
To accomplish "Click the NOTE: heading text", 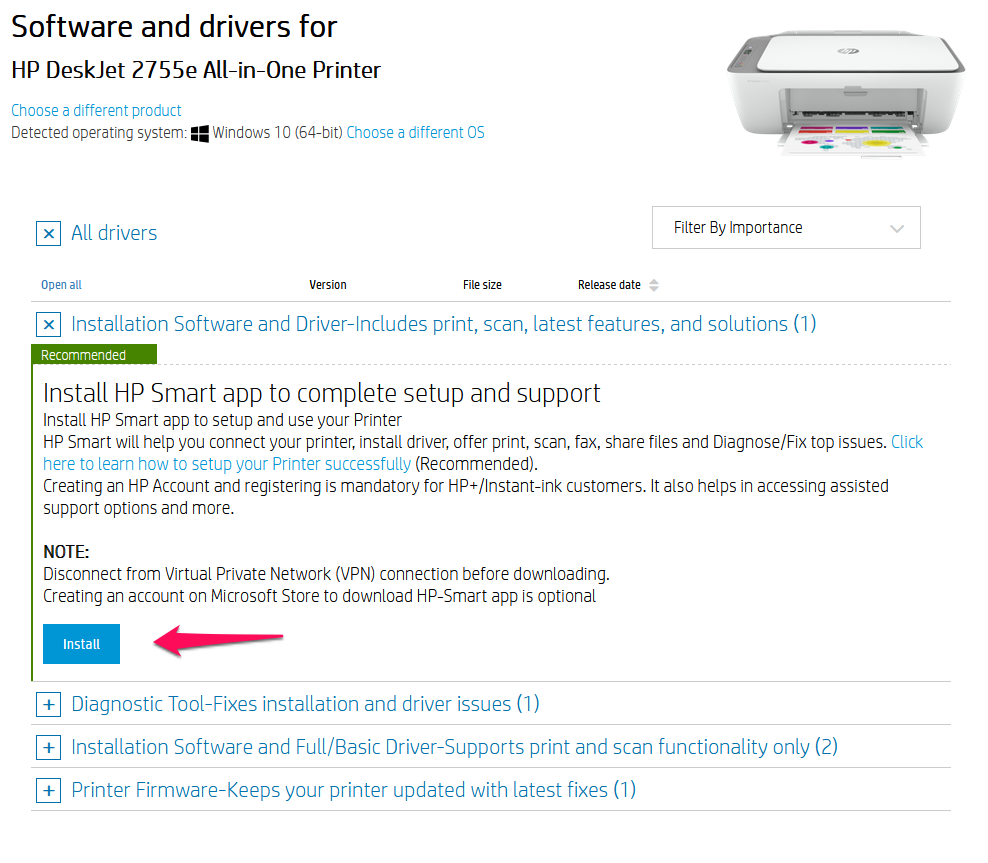I will click(x=66, y=552).
